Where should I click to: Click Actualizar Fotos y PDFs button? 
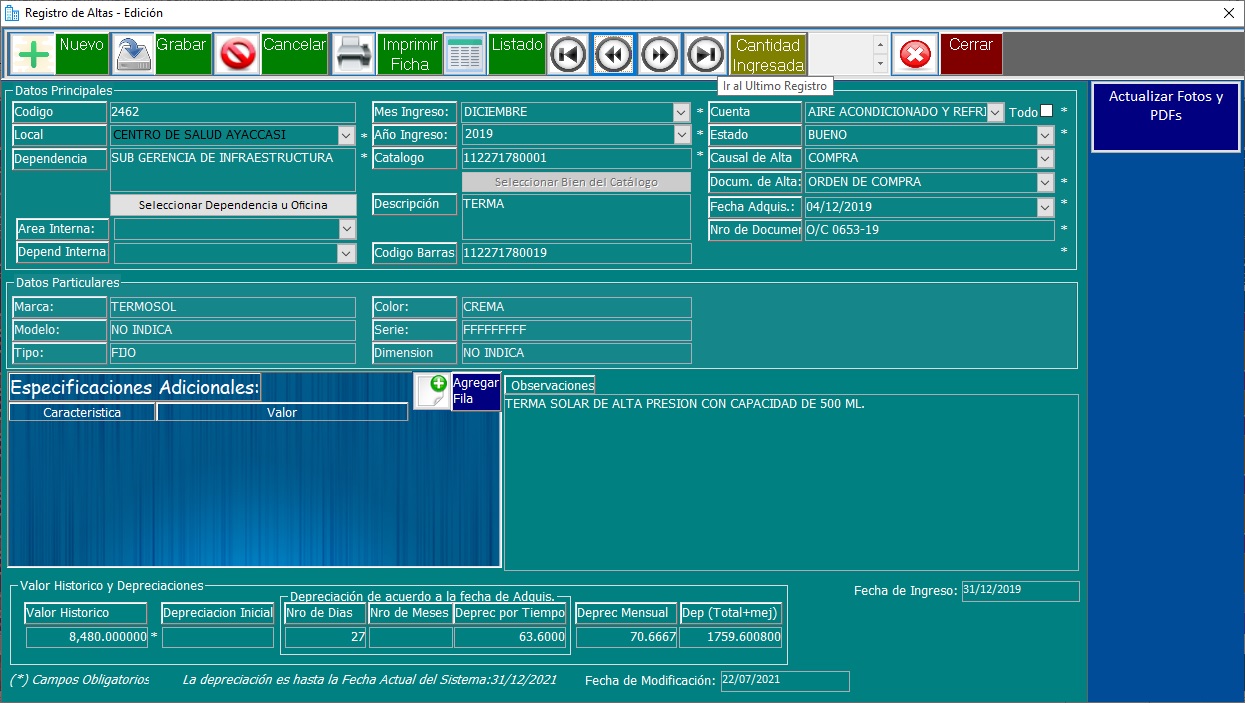pyautogui.click(x=1165, y=116)
